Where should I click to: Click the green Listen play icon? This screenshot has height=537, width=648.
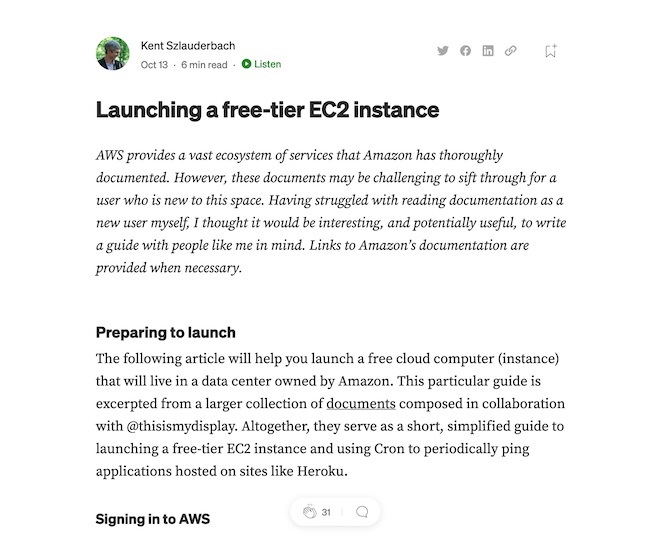[x=246, y=64]
